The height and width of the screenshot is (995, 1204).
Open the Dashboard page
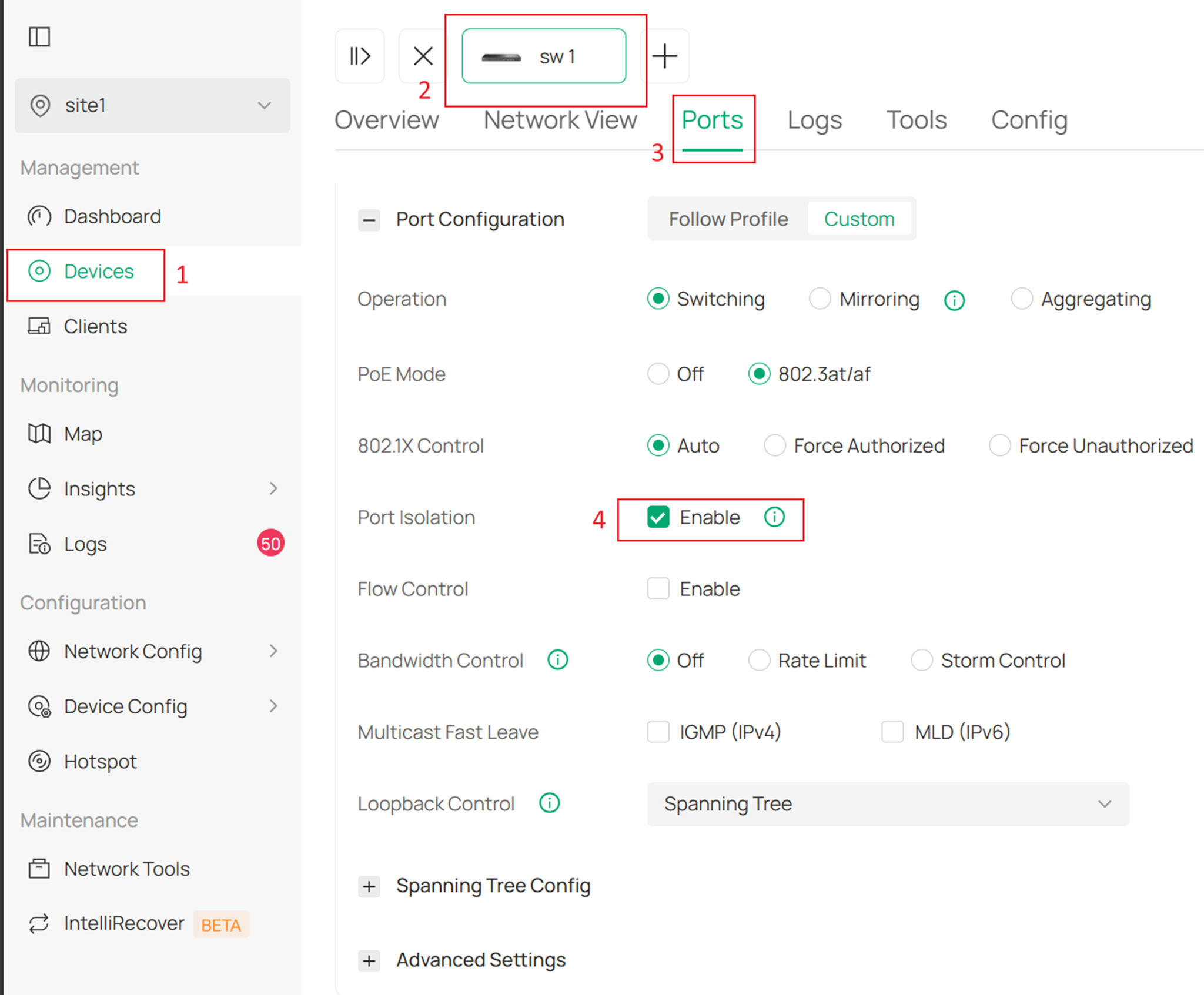pyautogui.click(x=112, y=216)
